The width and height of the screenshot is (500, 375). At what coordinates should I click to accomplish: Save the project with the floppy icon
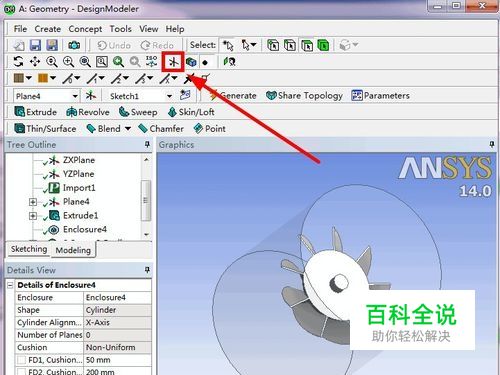click(35, 45)
